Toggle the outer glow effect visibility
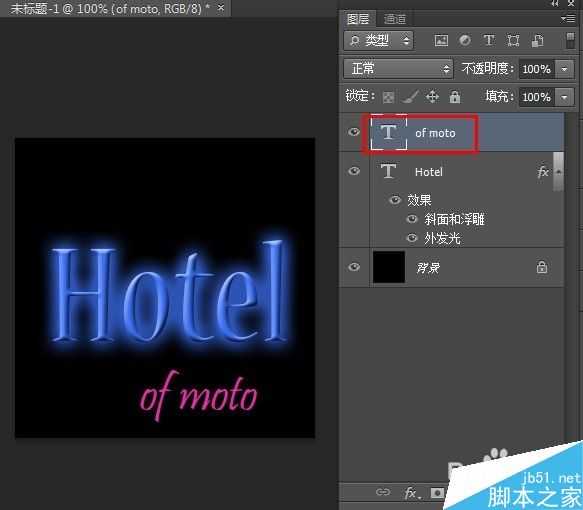Screen dimensions: 583x510 coord(412,238)
